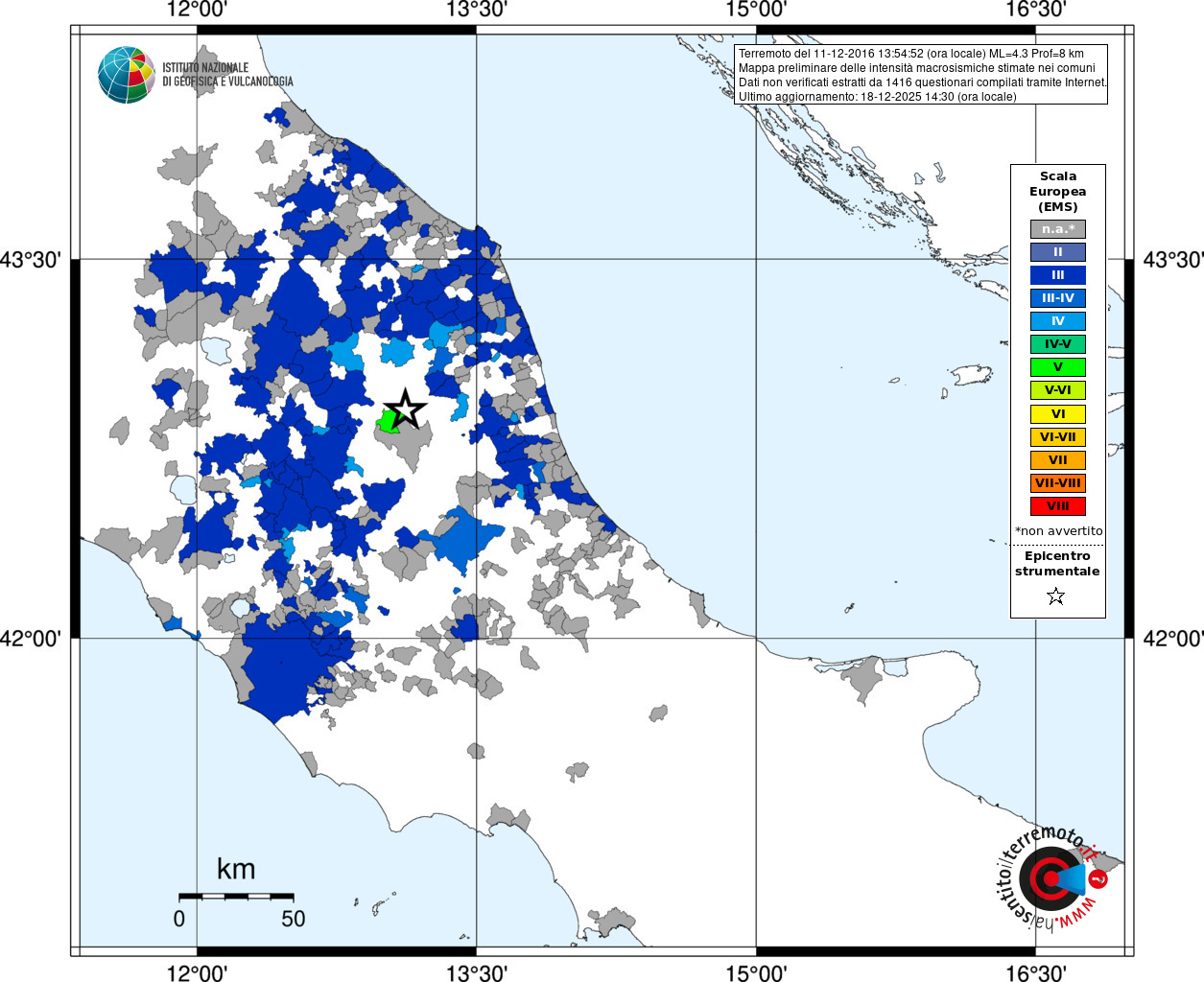Select the intensity VII orange legend swatch
Image resolution: width=1204 pixels, height=982 pixels.
(1058, 460)
